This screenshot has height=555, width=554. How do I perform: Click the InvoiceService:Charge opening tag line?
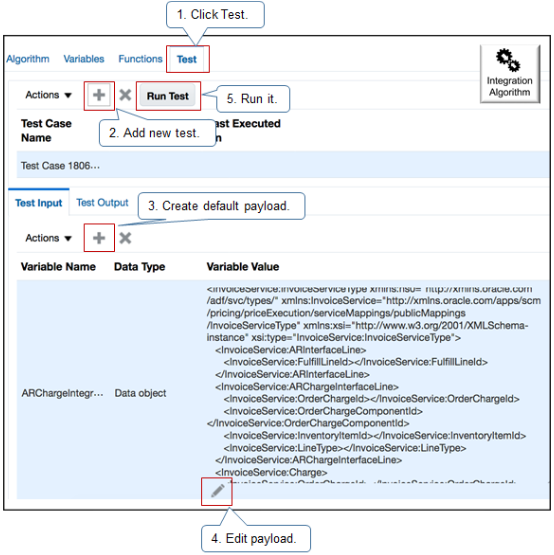tap(271, 472)
